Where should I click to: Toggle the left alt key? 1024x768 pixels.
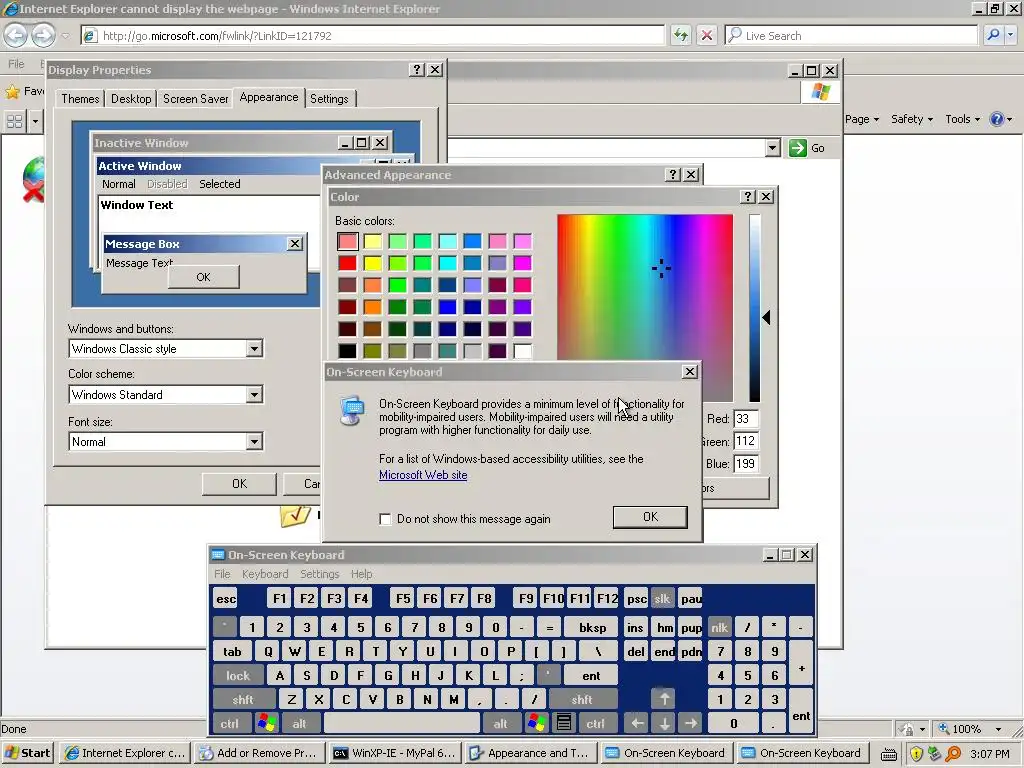(x=299, y=723)
